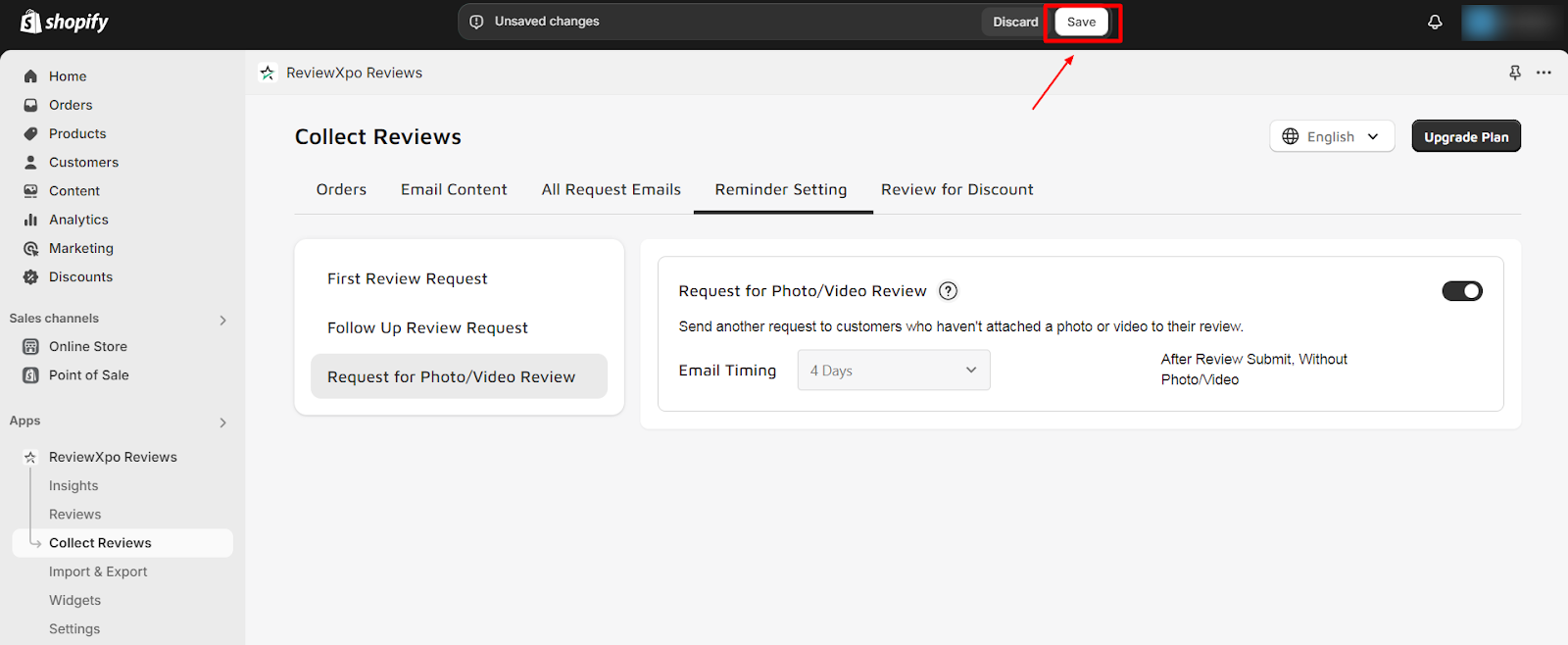Switch to the All Request Emails tab

tap(612, 189)
